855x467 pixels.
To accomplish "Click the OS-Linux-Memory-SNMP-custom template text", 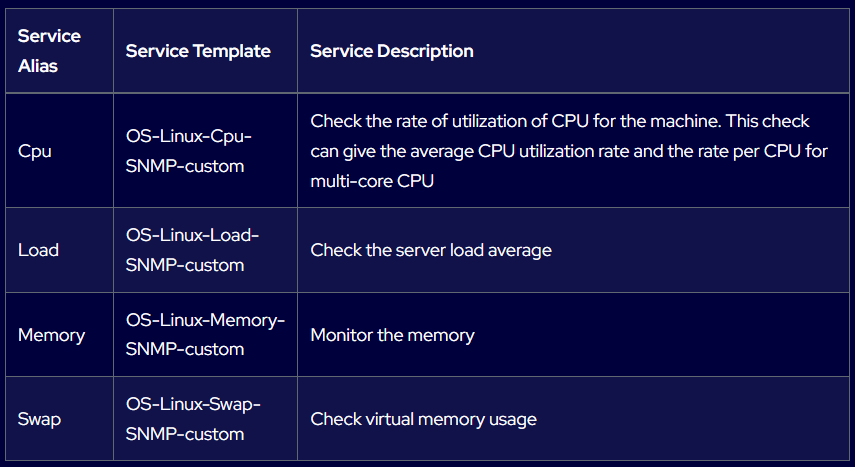I will tap(205, 334).
